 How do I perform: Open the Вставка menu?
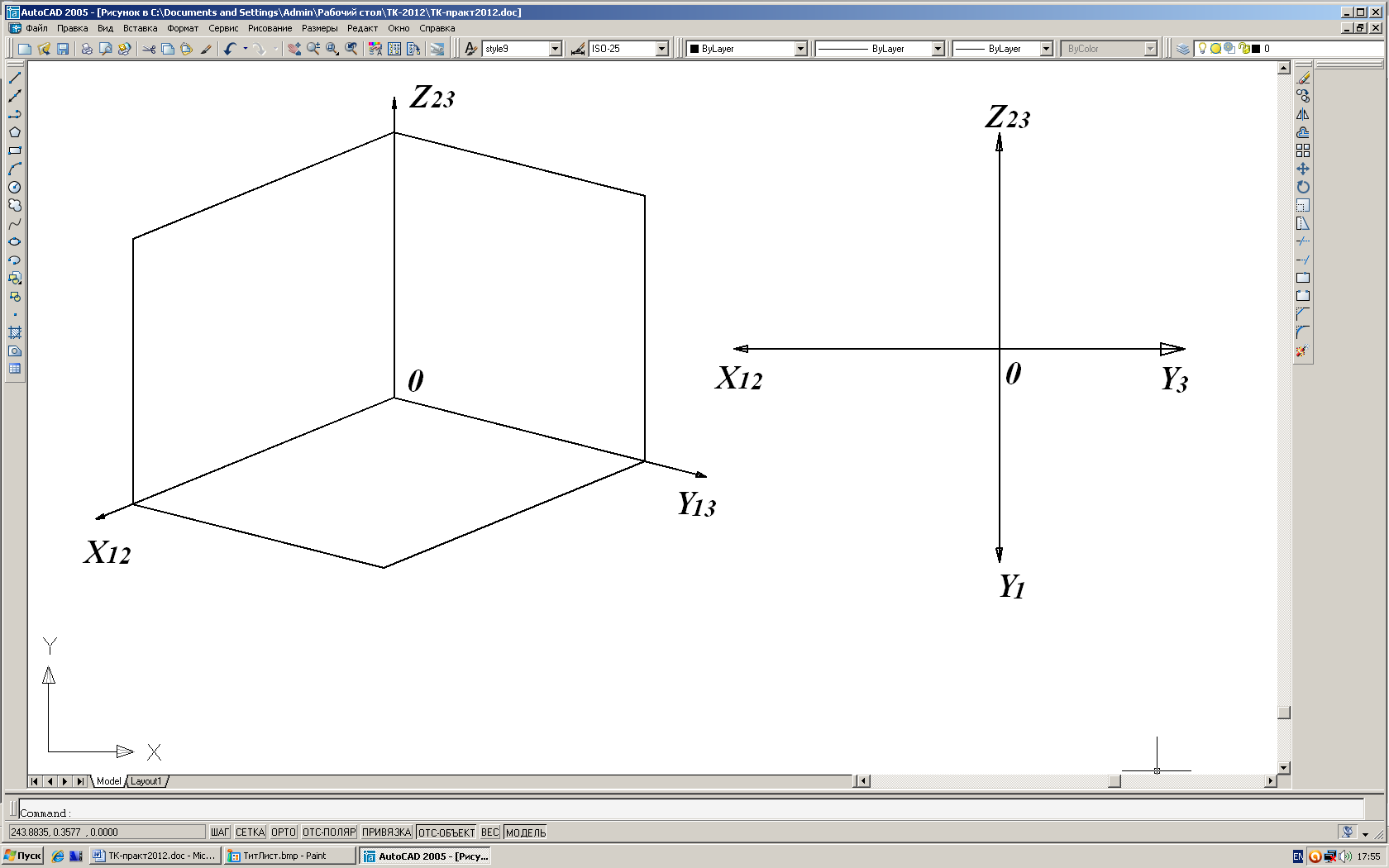140,28
